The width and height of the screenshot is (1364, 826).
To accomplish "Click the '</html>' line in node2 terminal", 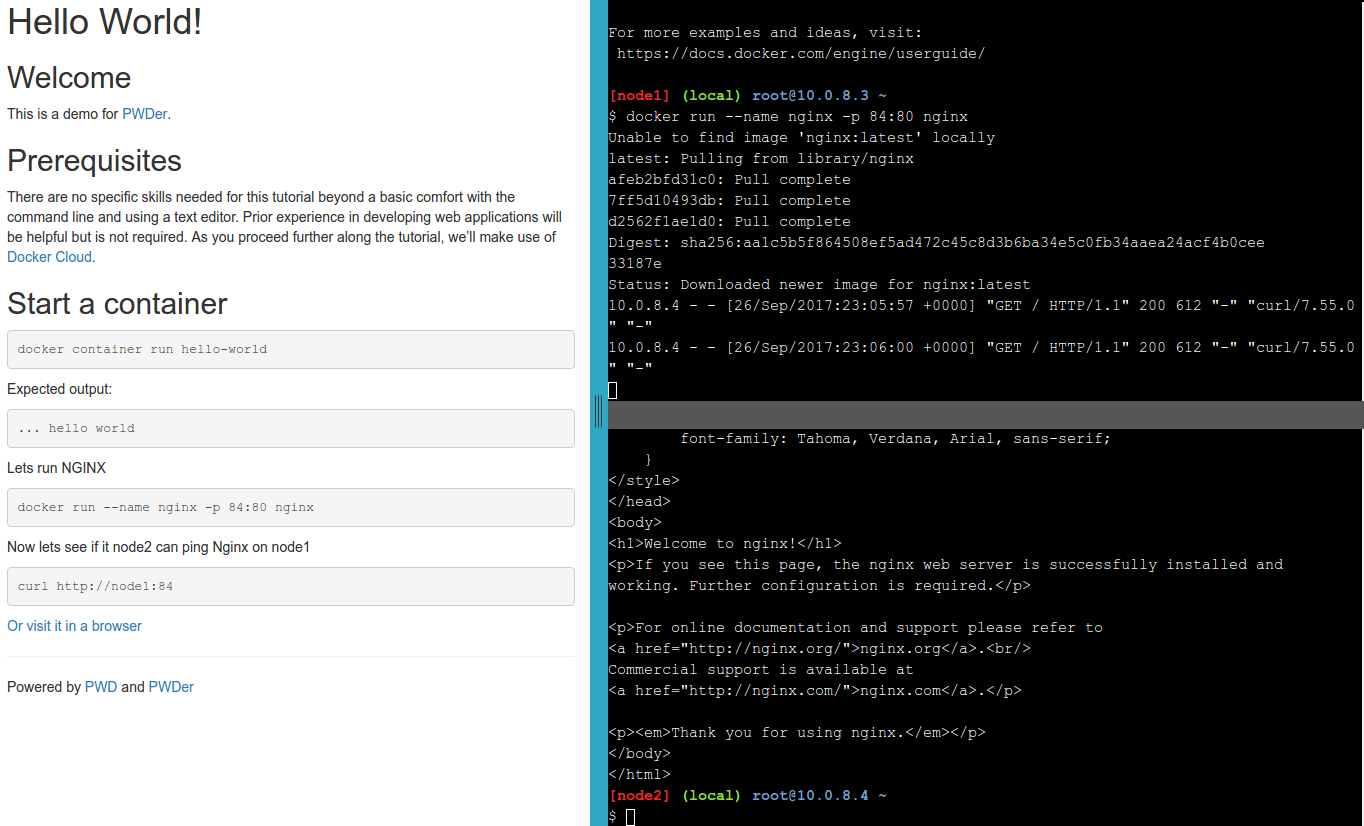I will coord(639,775).
